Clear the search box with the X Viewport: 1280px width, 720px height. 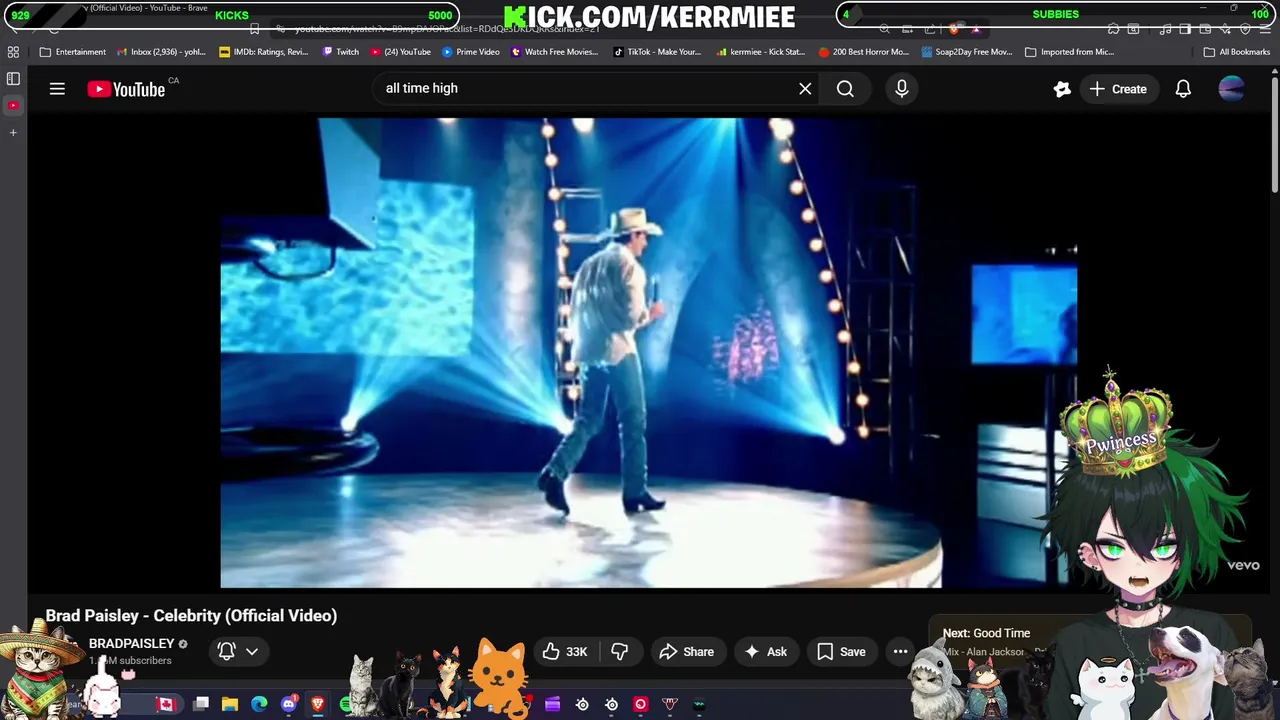click(x=805, y=89)
